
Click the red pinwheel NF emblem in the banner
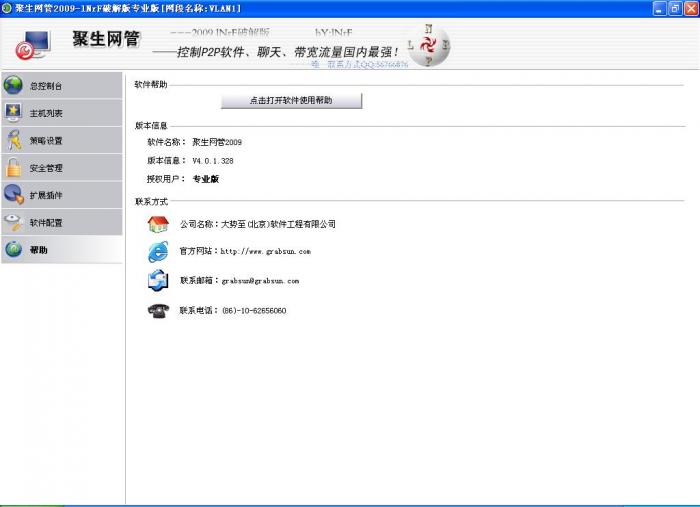click(430, 46)
